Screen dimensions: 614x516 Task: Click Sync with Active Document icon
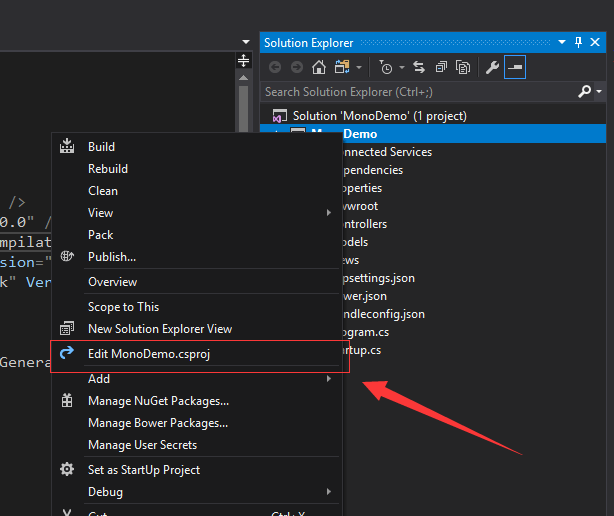click(419, 67)
